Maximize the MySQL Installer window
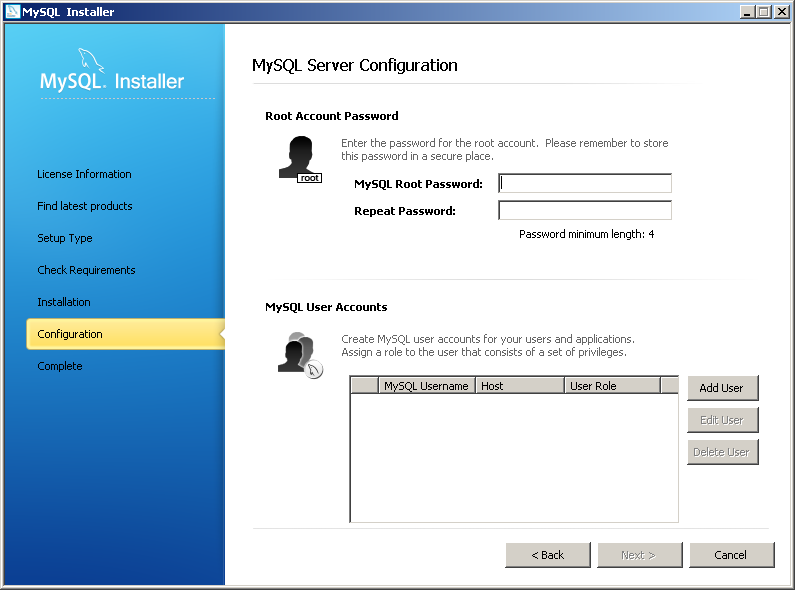The width and height of the screenshot is (795, 590). click(x=763, y=12)
